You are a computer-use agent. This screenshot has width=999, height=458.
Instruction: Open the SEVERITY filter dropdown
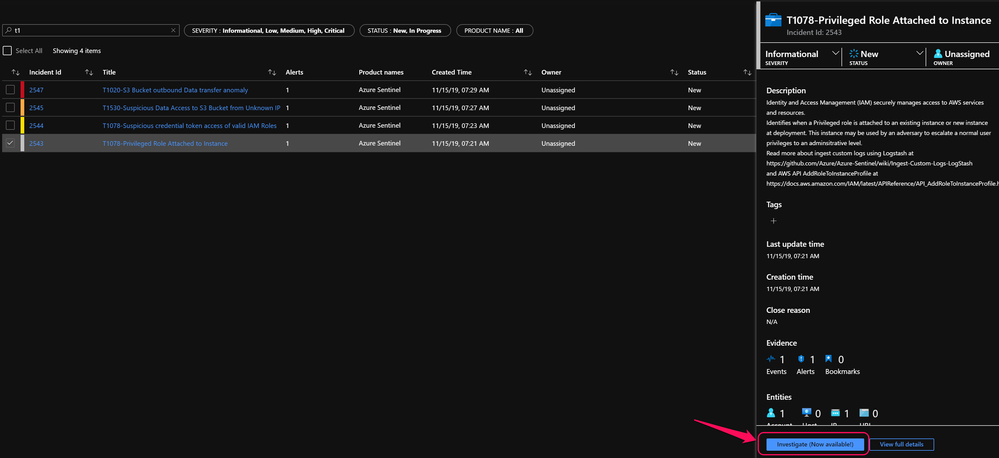pos(269,31)
